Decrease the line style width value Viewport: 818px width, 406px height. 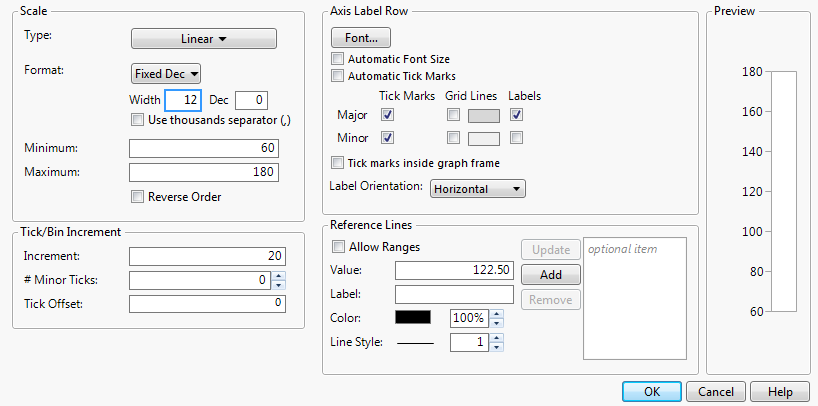pyautogui.click(x=497, y=348)
